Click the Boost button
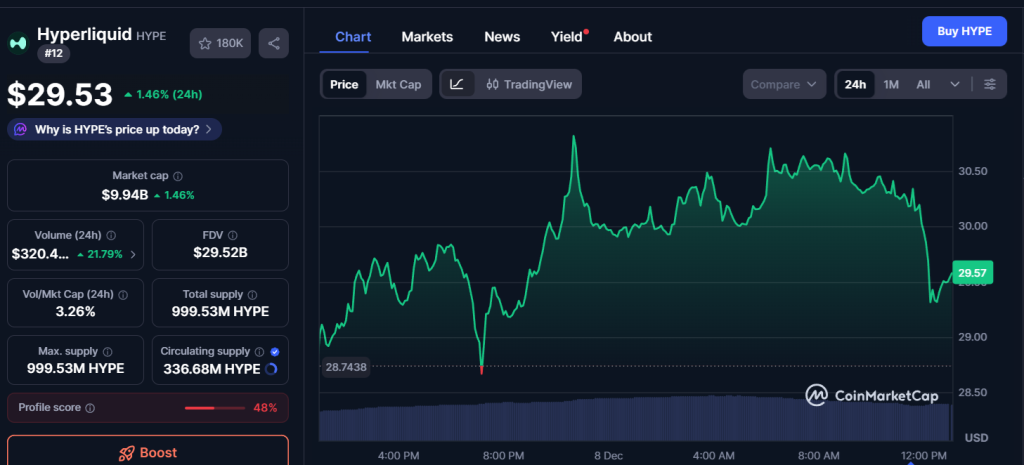The height and width of the screenshot is (465, 1024). click(x=148, y=451)
